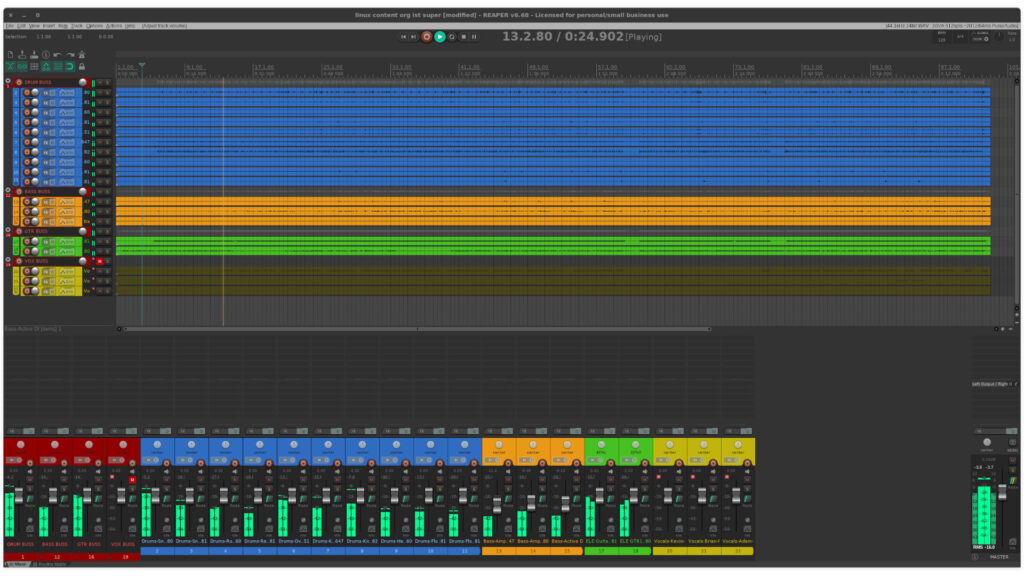This screenshot has width=1024, height=576.
Task: Collapse the GTR BUSS folder in track panel
Action: click(x=8, y=229)
